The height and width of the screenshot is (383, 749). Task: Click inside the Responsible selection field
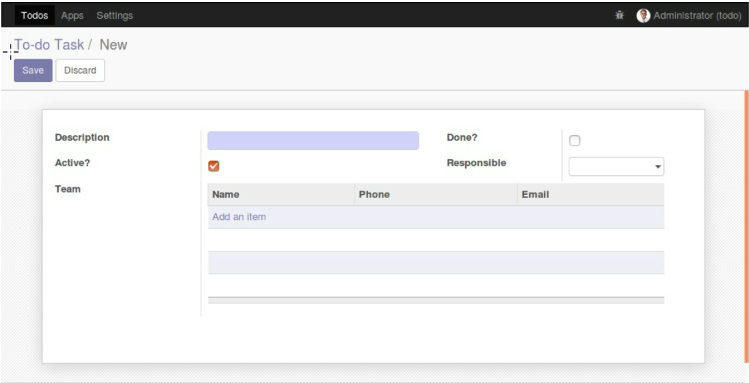coord(616,167)
